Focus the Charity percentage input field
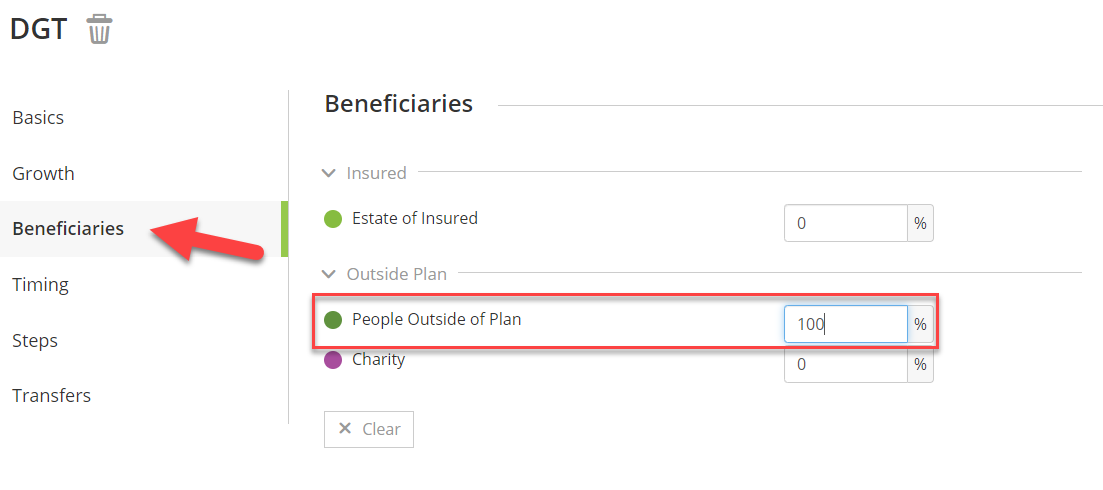Image resolution: width=1103 pixels, height=490 pixels. (x=846, y=365)
